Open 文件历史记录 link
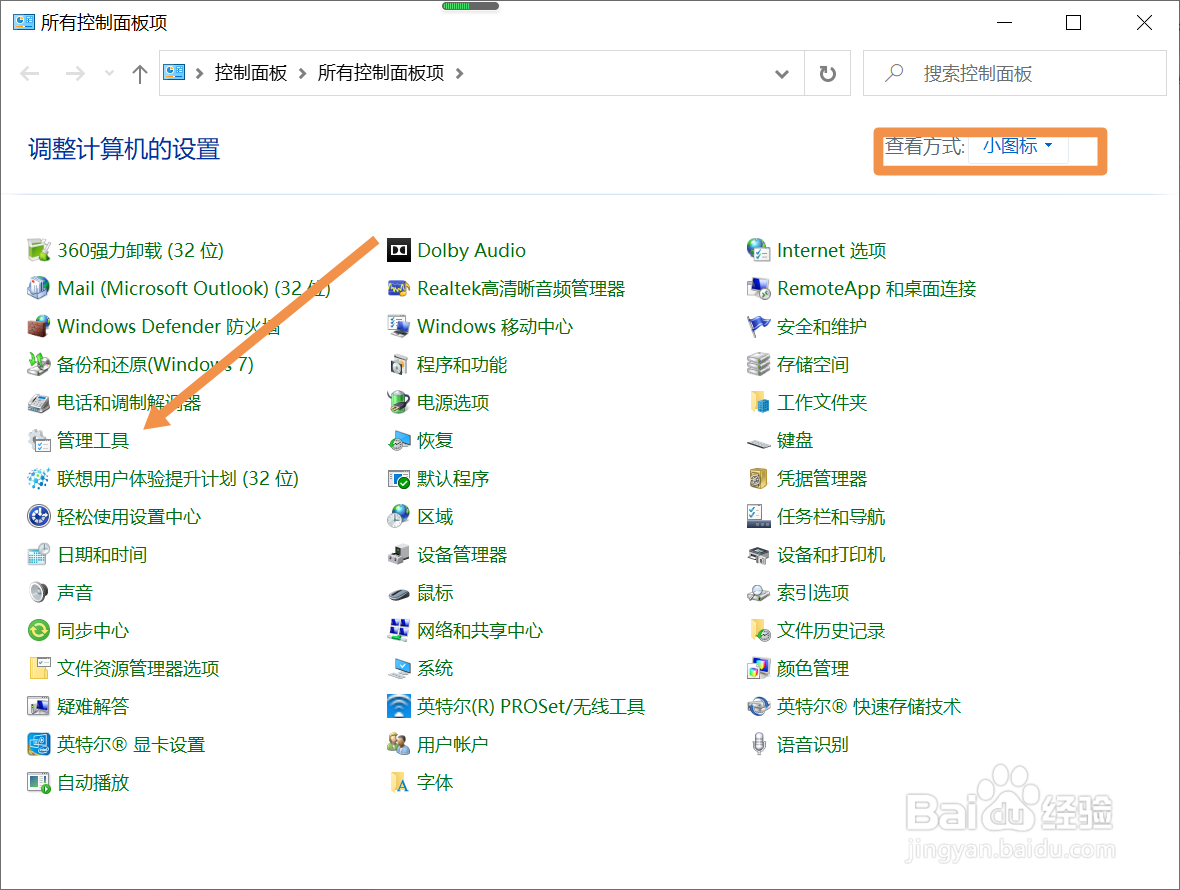Screen dimensions: 1180x890 (831, 630)
